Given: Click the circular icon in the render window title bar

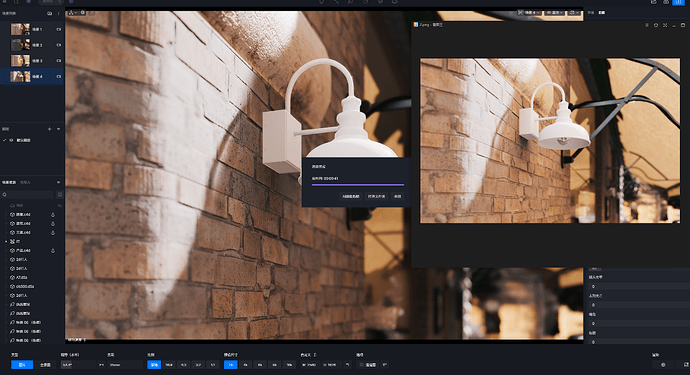Looking at the screenshot, I should [x=656, y=25].
